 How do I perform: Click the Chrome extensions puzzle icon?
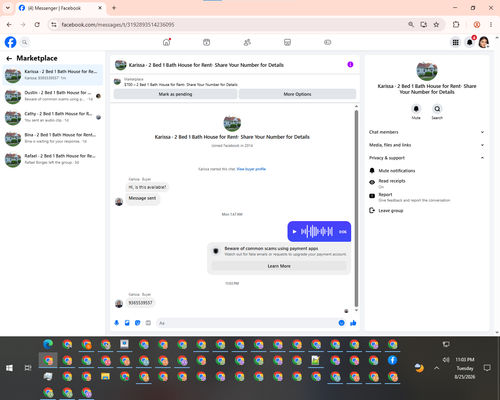click(x=456, y=25)
